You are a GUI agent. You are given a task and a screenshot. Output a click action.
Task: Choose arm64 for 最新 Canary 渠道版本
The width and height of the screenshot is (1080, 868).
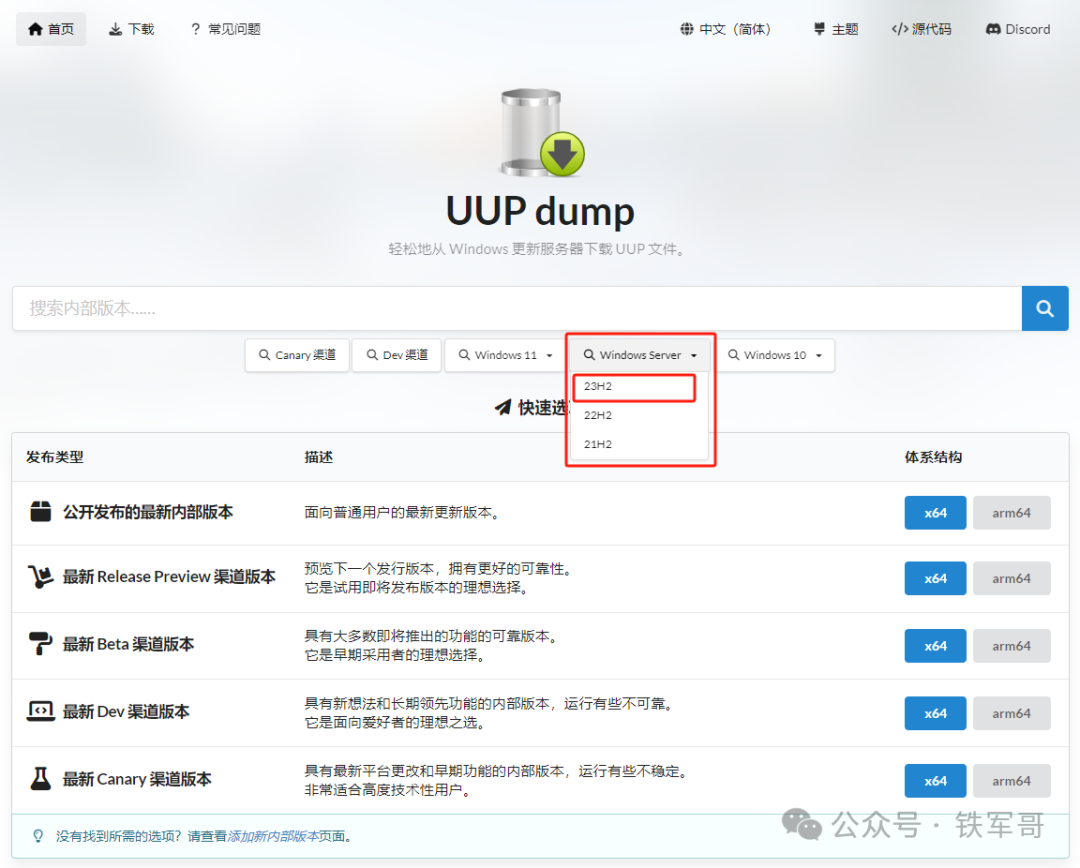(1012, 781)
